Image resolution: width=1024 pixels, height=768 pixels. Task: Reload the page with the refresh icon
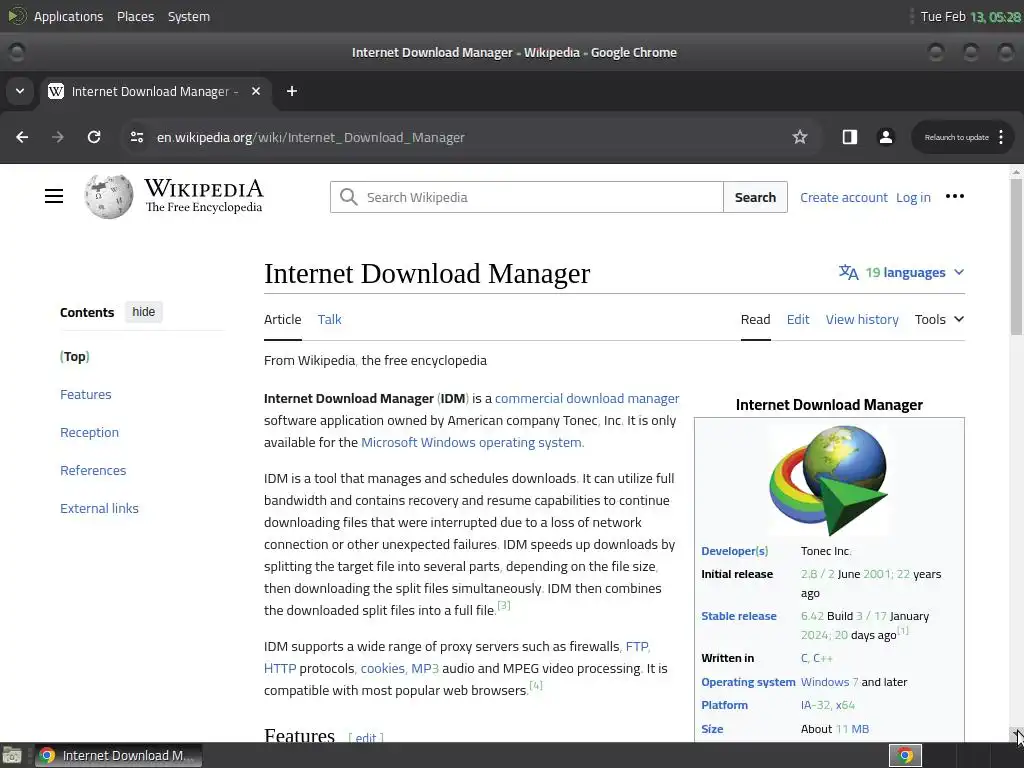94,137
